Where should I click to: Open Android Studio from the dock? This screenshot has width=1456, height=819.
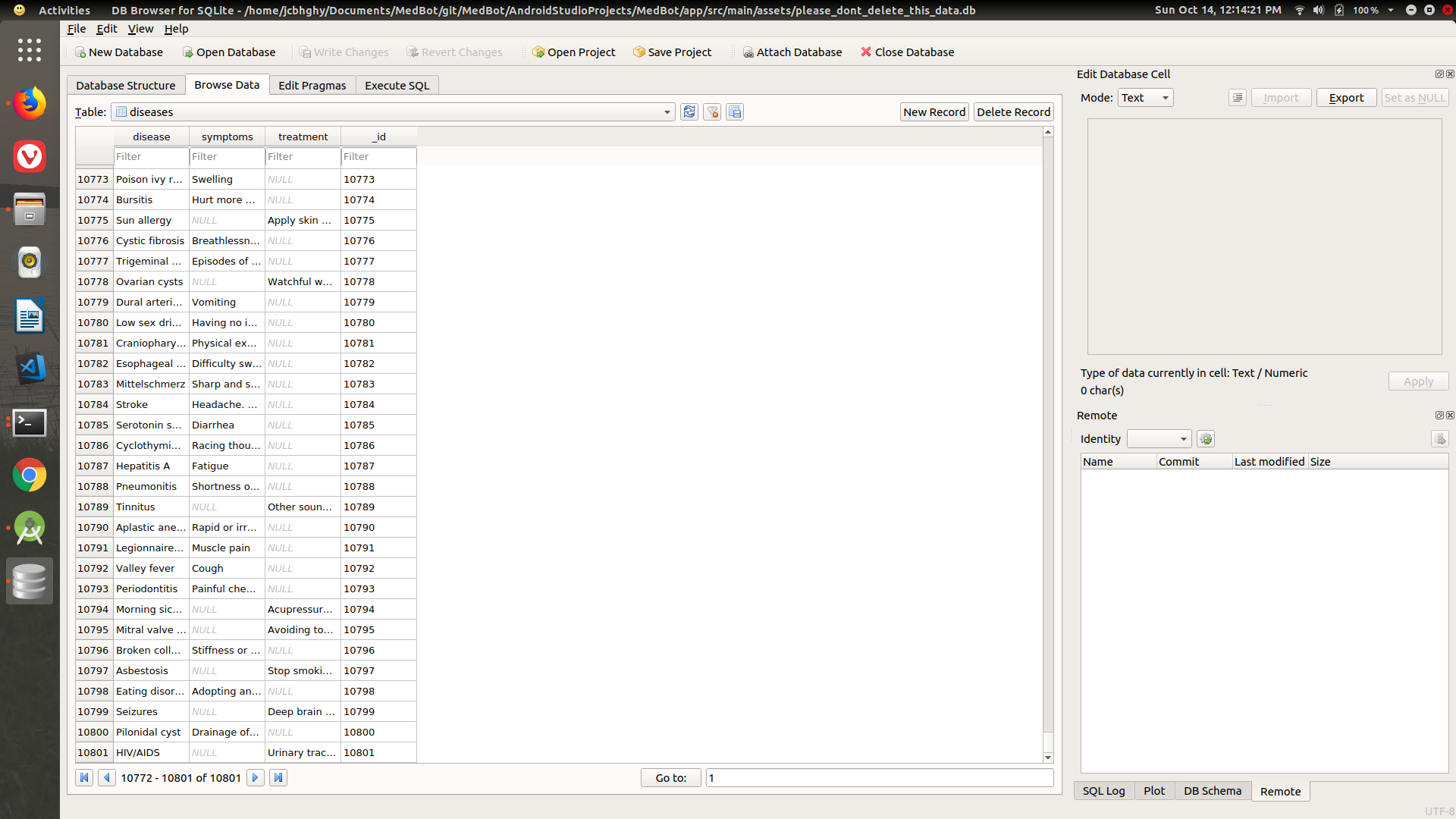pos(30,529)
